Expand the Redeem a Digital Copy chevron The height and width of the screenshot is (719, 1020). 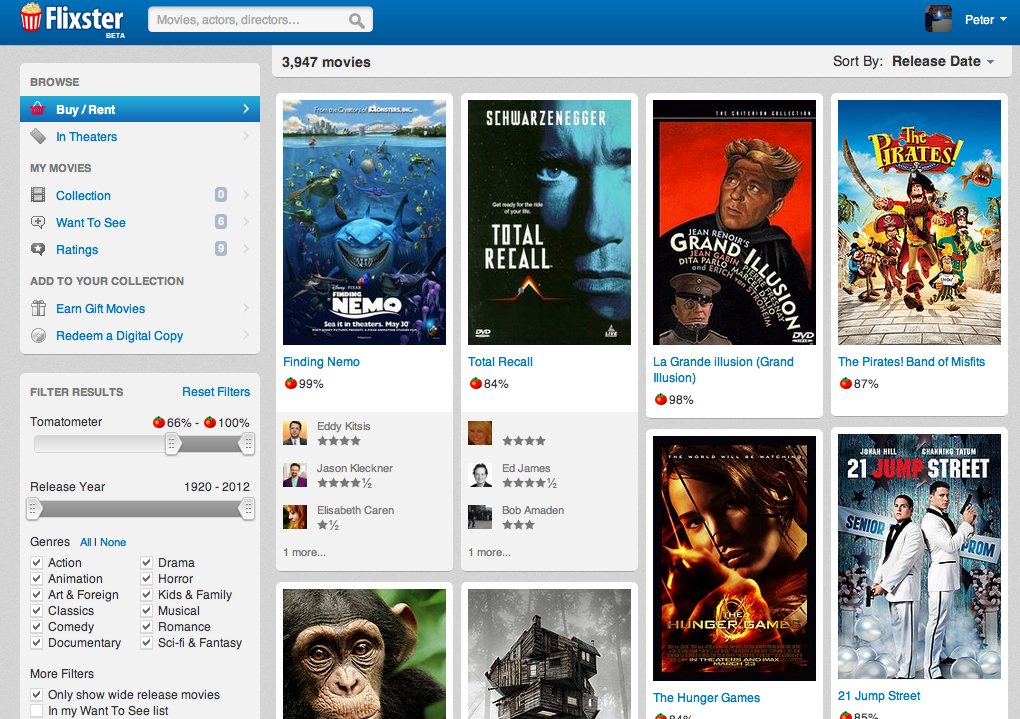246,335
